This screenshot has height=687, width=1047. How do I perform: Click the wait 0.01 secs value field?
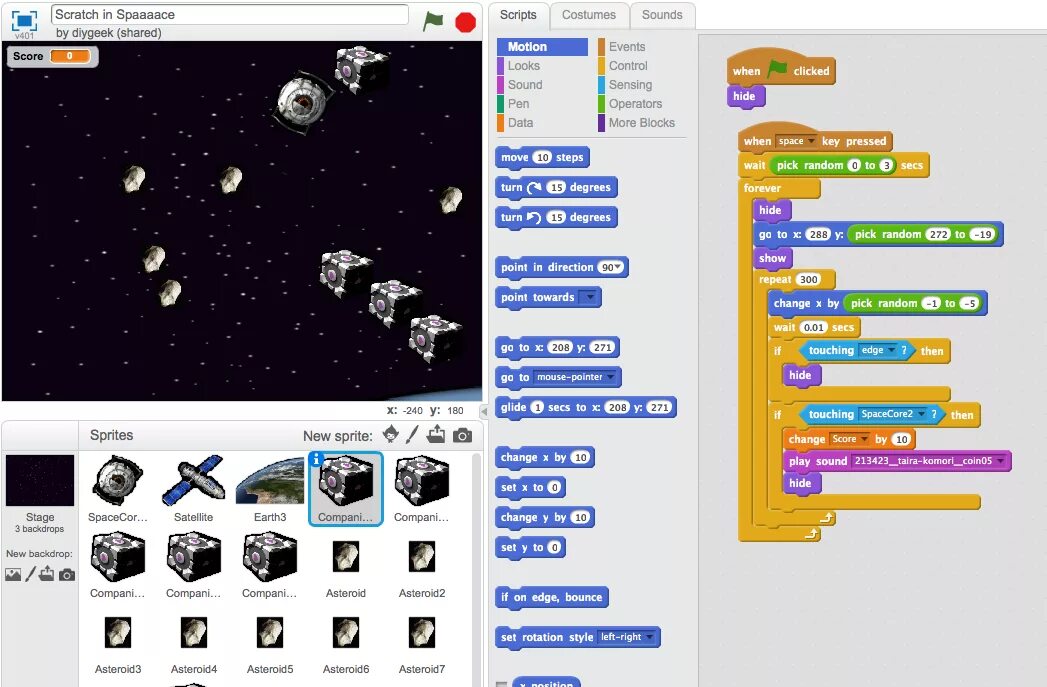[814, 327]
